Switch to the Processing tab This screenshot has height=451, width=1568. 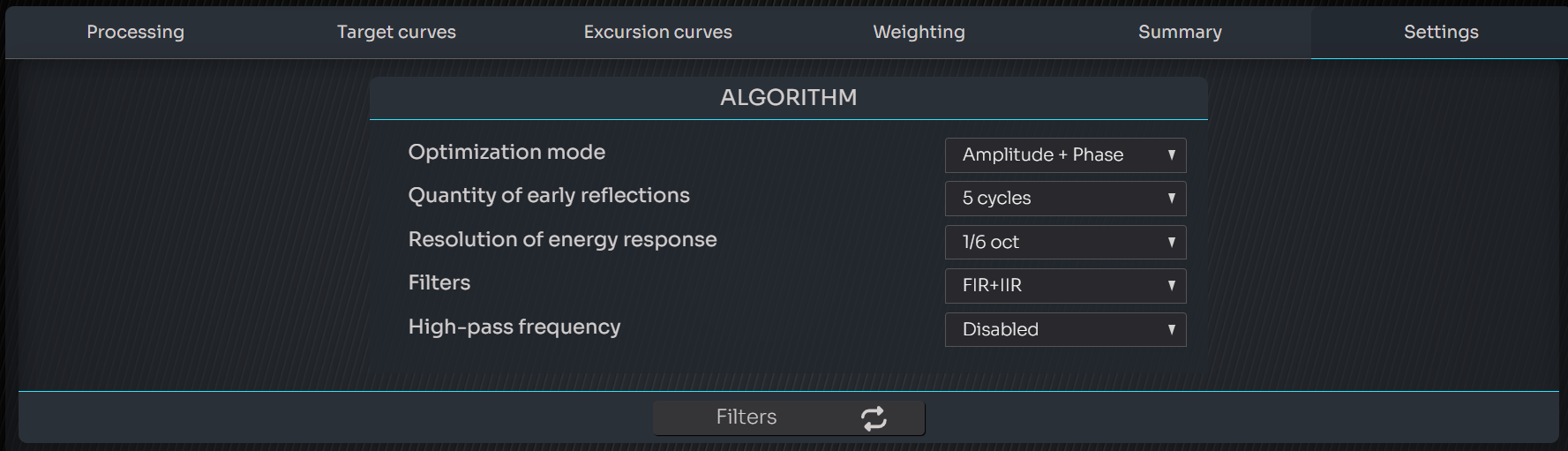(136, 33)
